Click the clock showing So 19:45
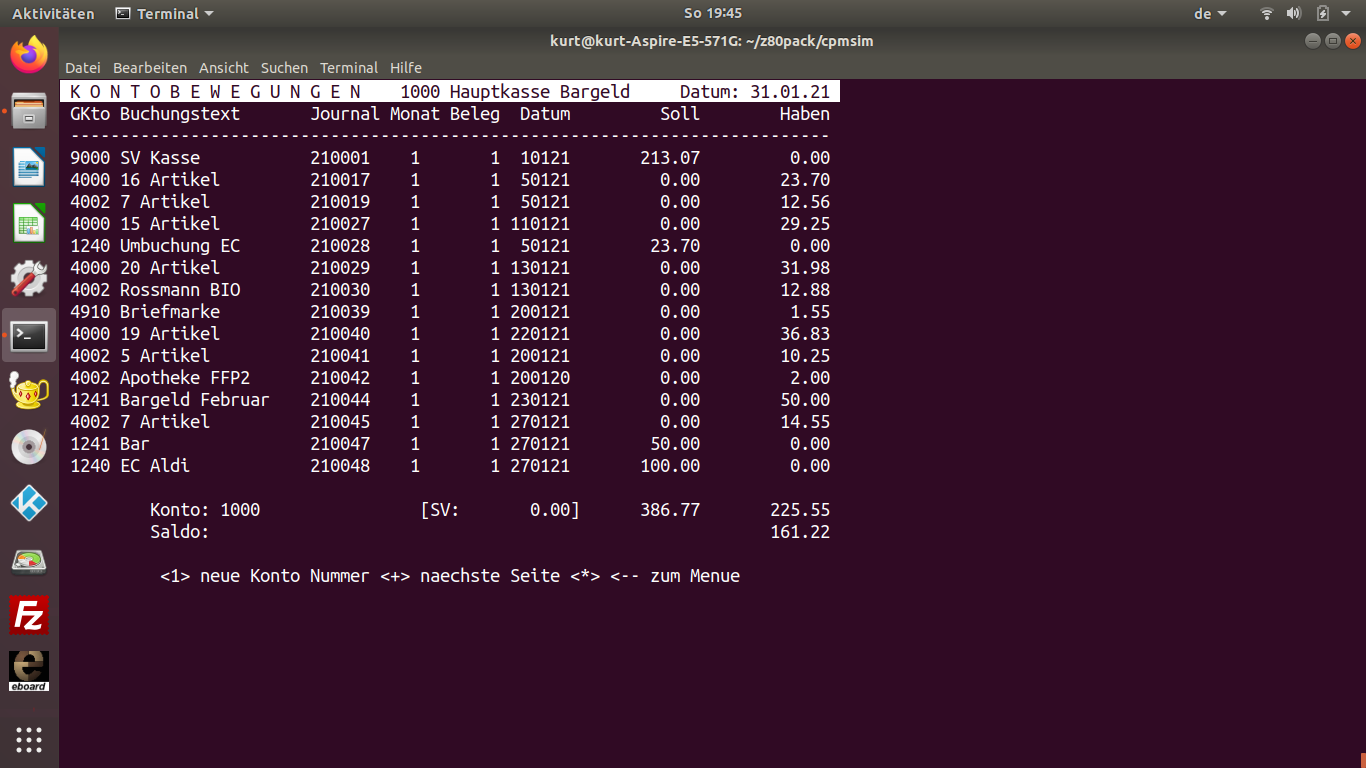Viewport: 1366px width, 768px height. tap(712, 14)
